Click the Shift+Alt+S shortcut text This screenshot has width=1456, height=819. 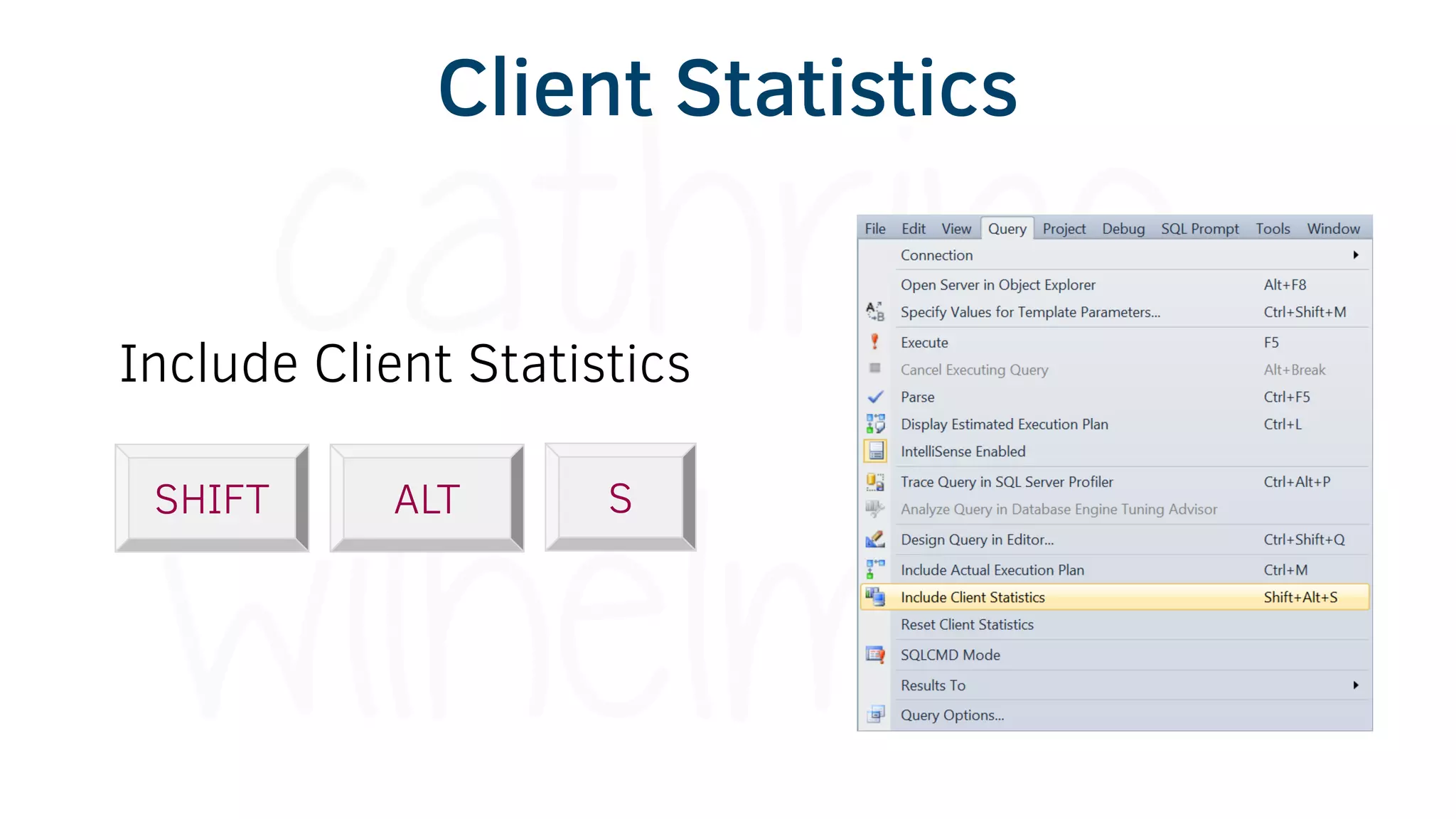(x=1300, y=597)
